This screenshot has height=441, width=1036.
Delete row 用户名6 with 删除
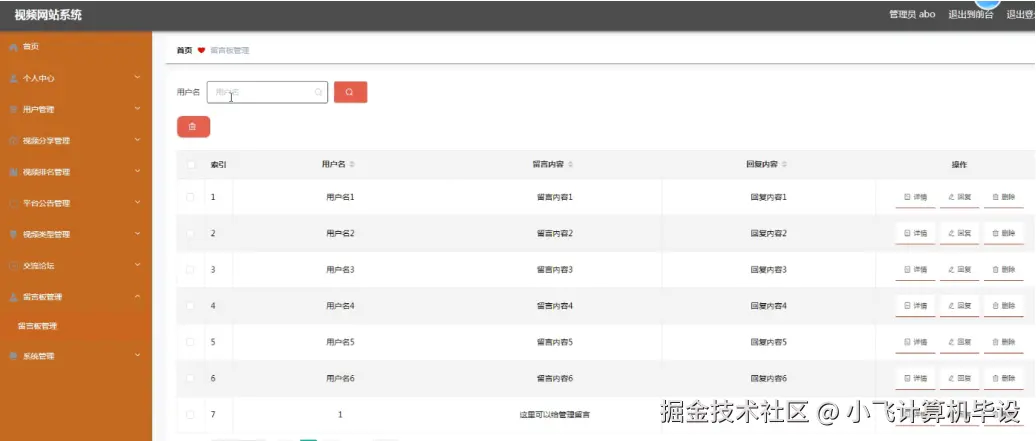point(1004,378)
